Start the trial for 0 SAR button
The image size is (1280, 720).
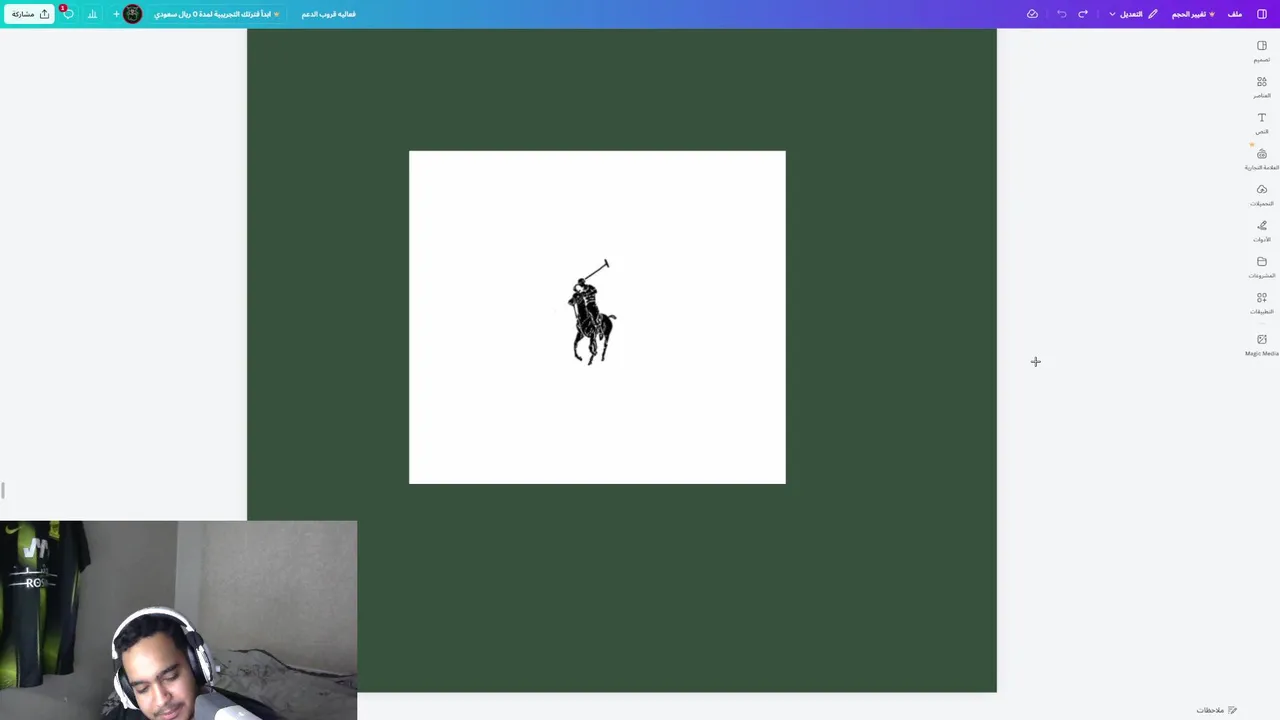[x=217, y=14]
